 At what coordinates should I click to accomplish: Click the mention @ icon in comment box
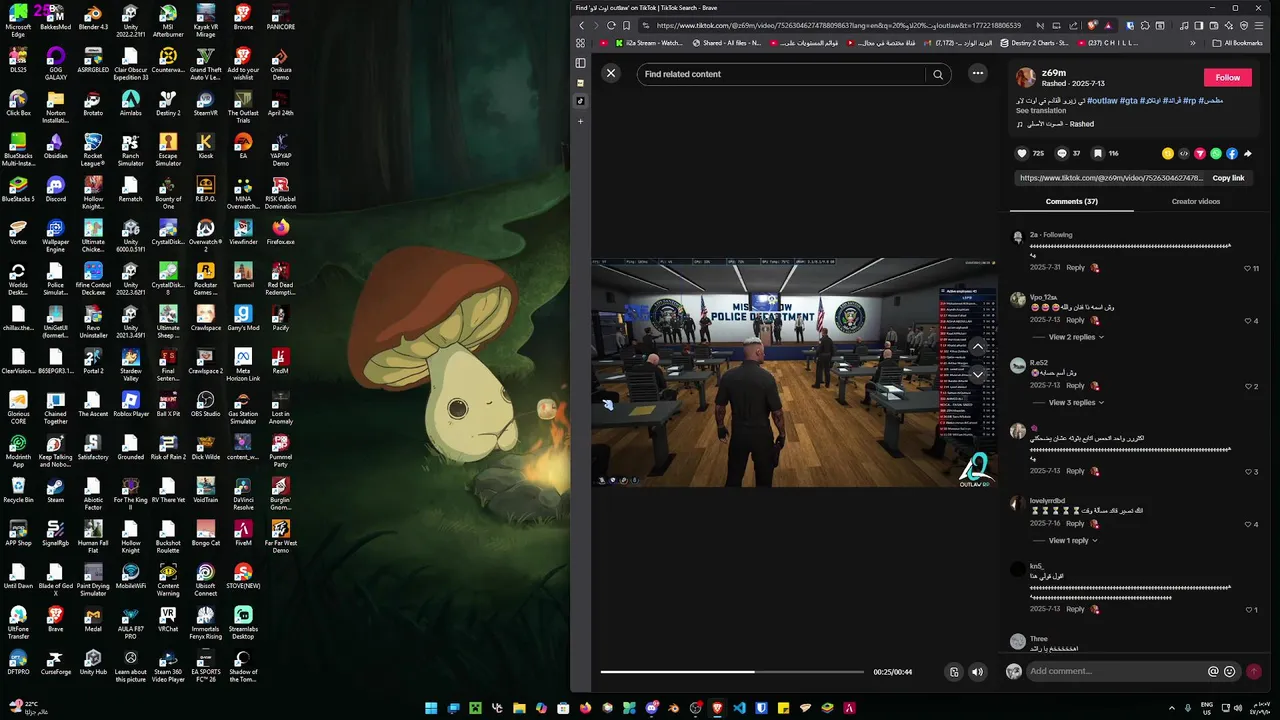tap(1213, 671)
